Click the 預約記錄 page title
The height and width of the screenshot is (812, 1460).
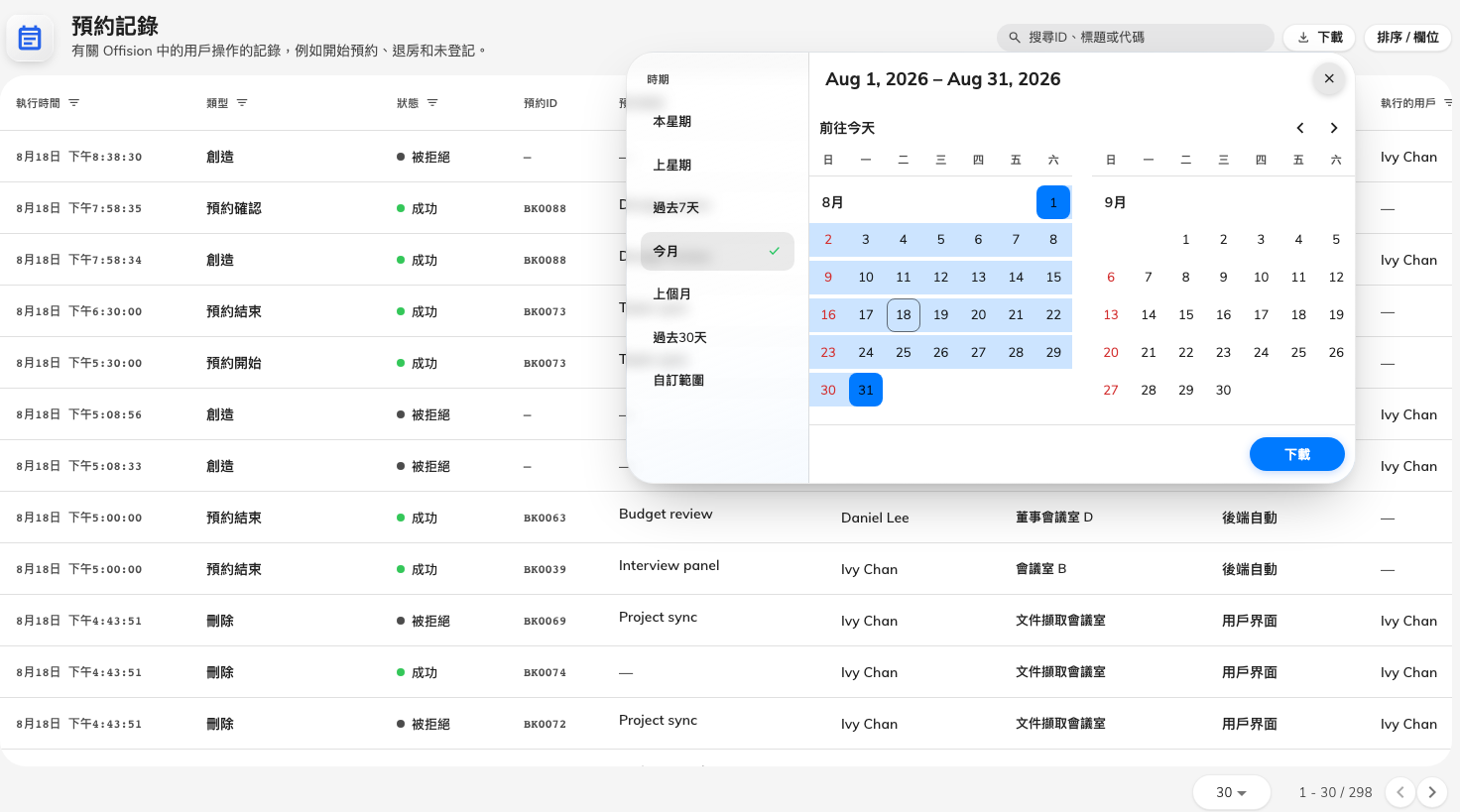point(115,26)
